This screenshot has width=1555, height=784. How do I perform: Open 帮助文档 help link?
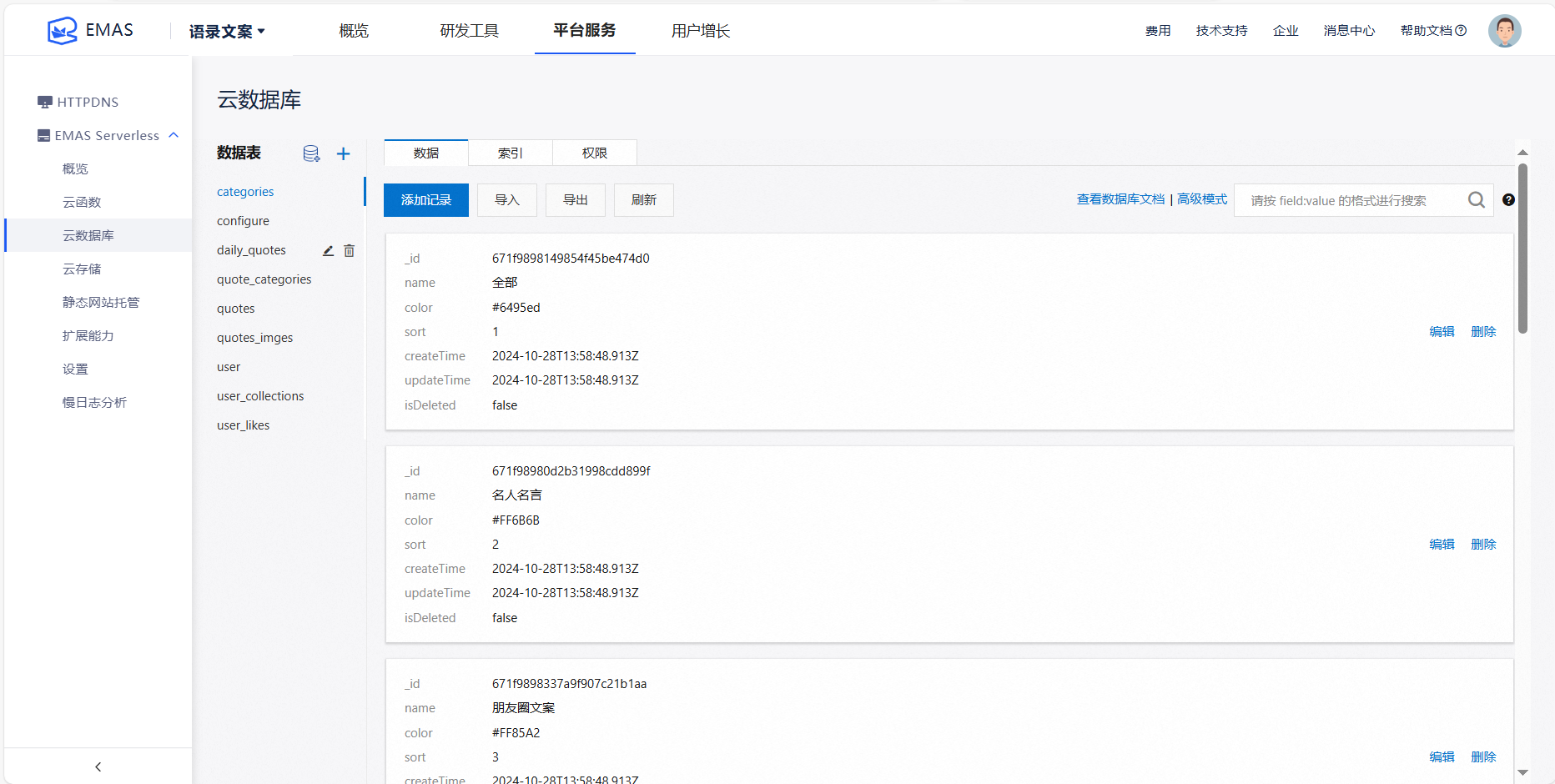click(x=1433, y=31)
